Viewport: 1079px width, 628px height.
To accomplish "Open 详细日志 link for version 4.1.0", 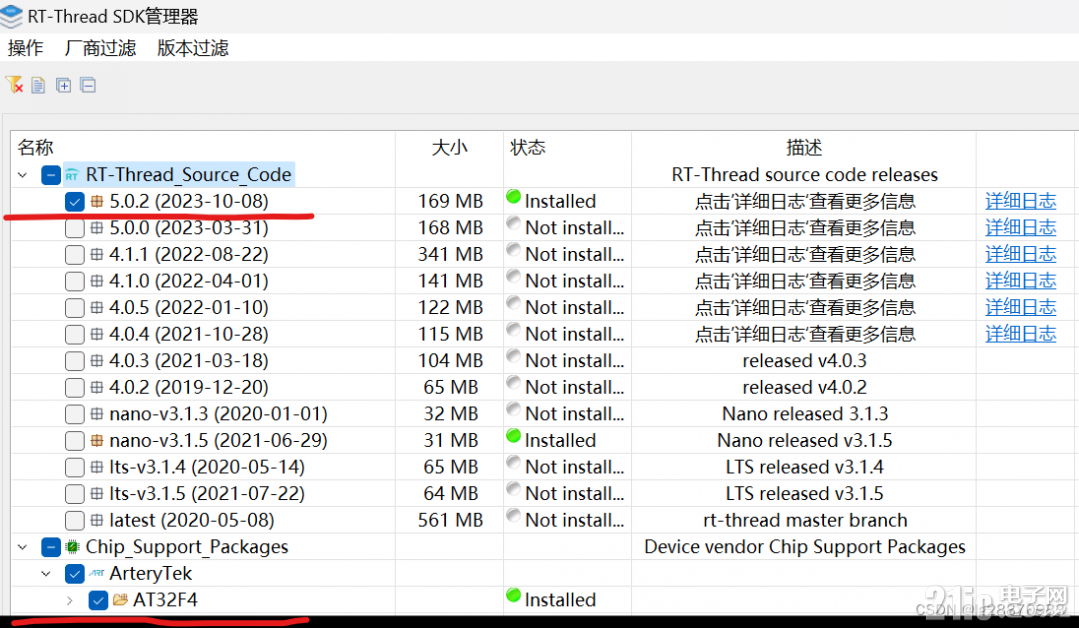I will click(1021, 281).
